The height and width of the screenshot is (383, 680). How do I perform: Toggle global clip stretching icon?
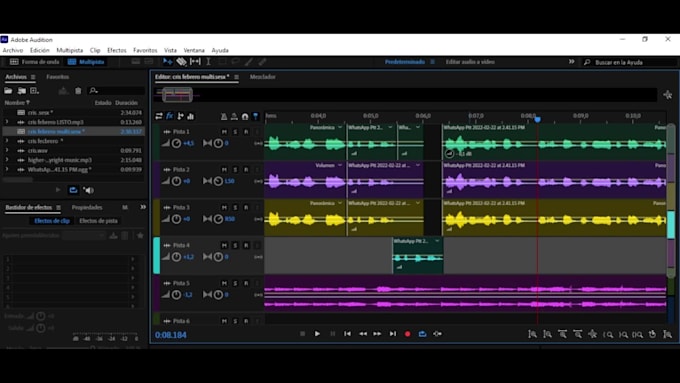pyautogui.click(x=234, y=116)
